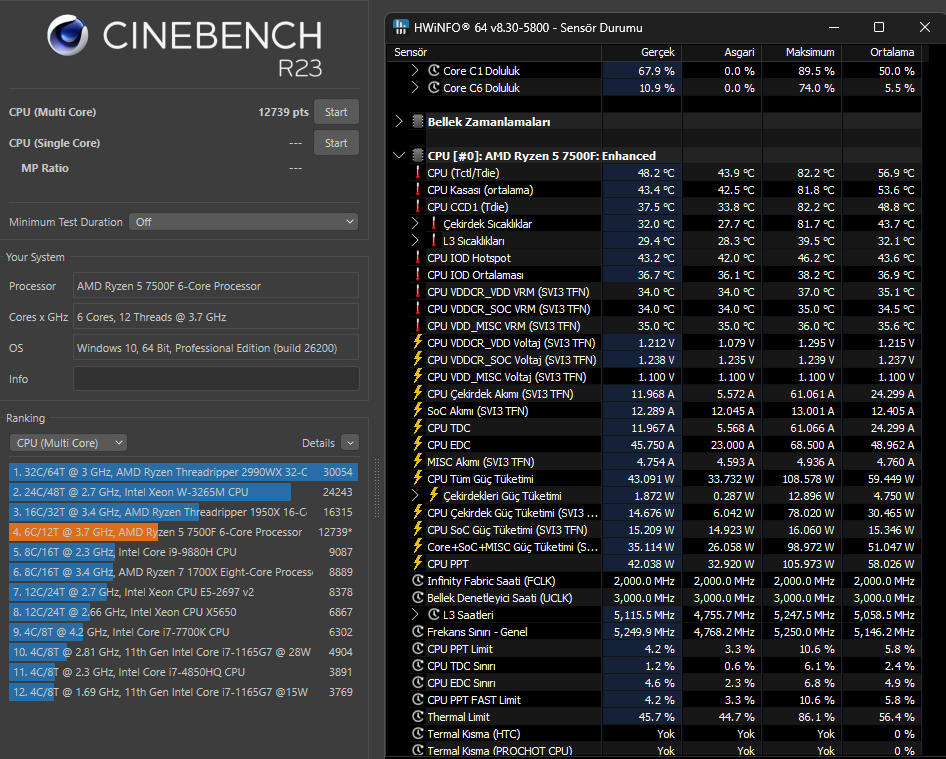Start the CPU (Multi Core) benchmark

click(336, 112)
